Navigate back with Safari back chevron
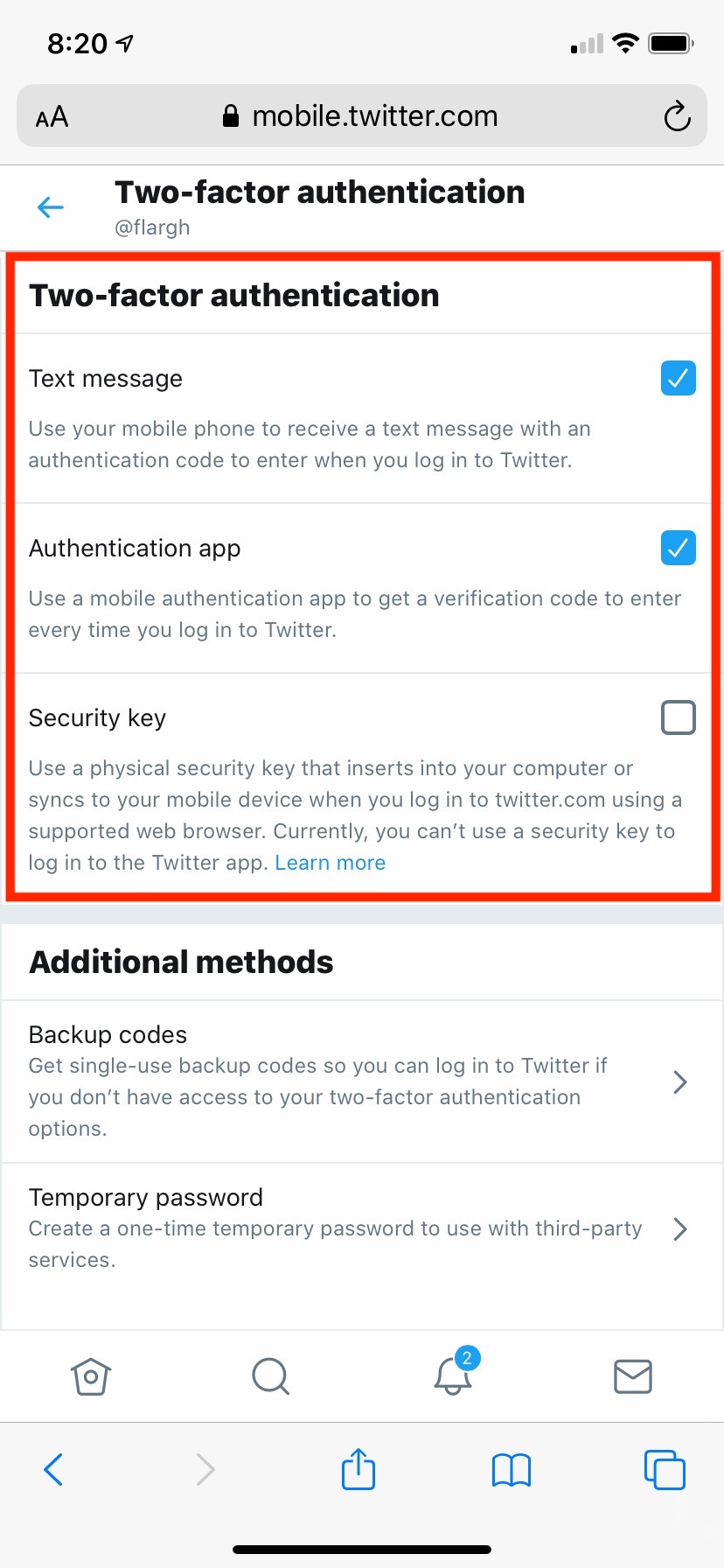 click(x=53, y=1469)
